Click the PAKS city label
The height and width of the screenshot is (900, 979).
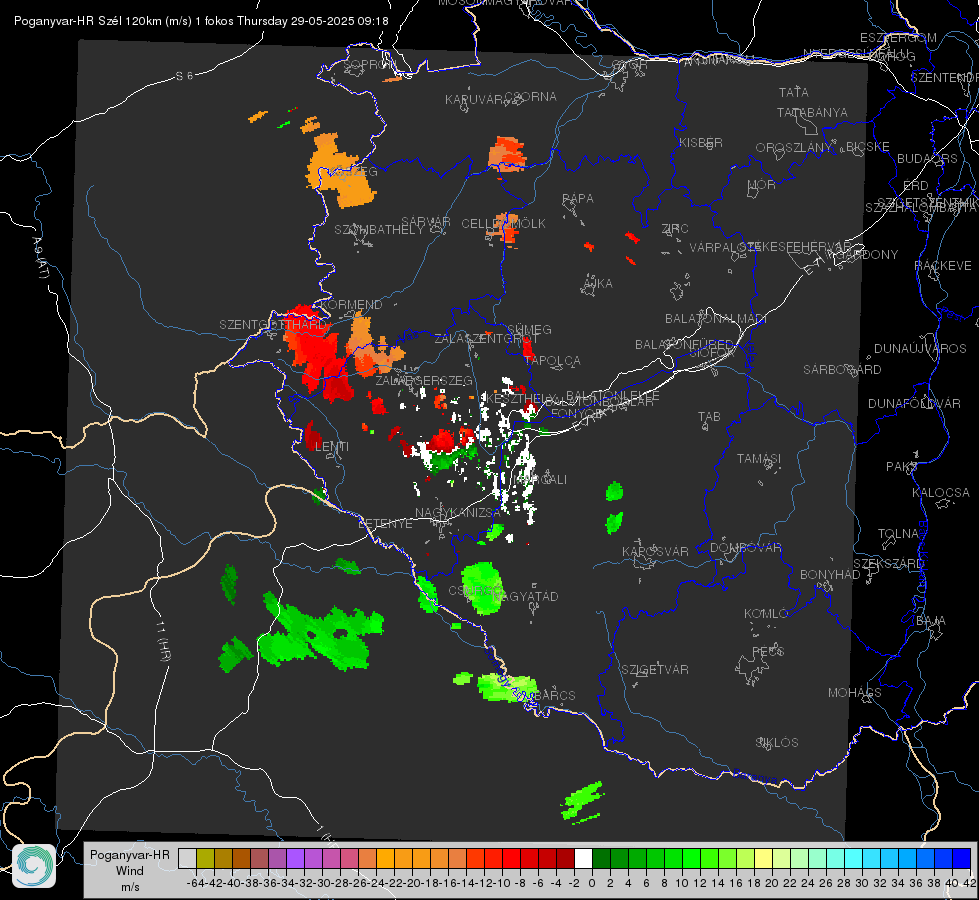point(901,467)
